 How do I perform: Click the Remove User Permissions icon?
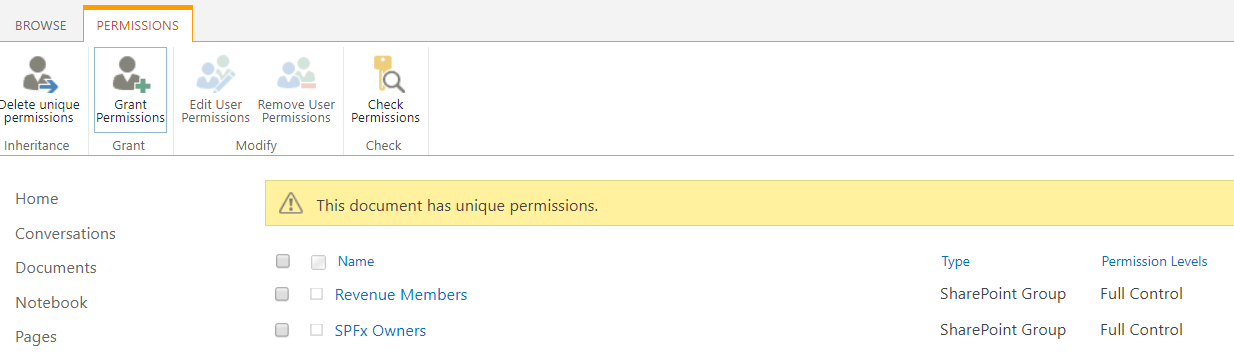coord(296,73)
